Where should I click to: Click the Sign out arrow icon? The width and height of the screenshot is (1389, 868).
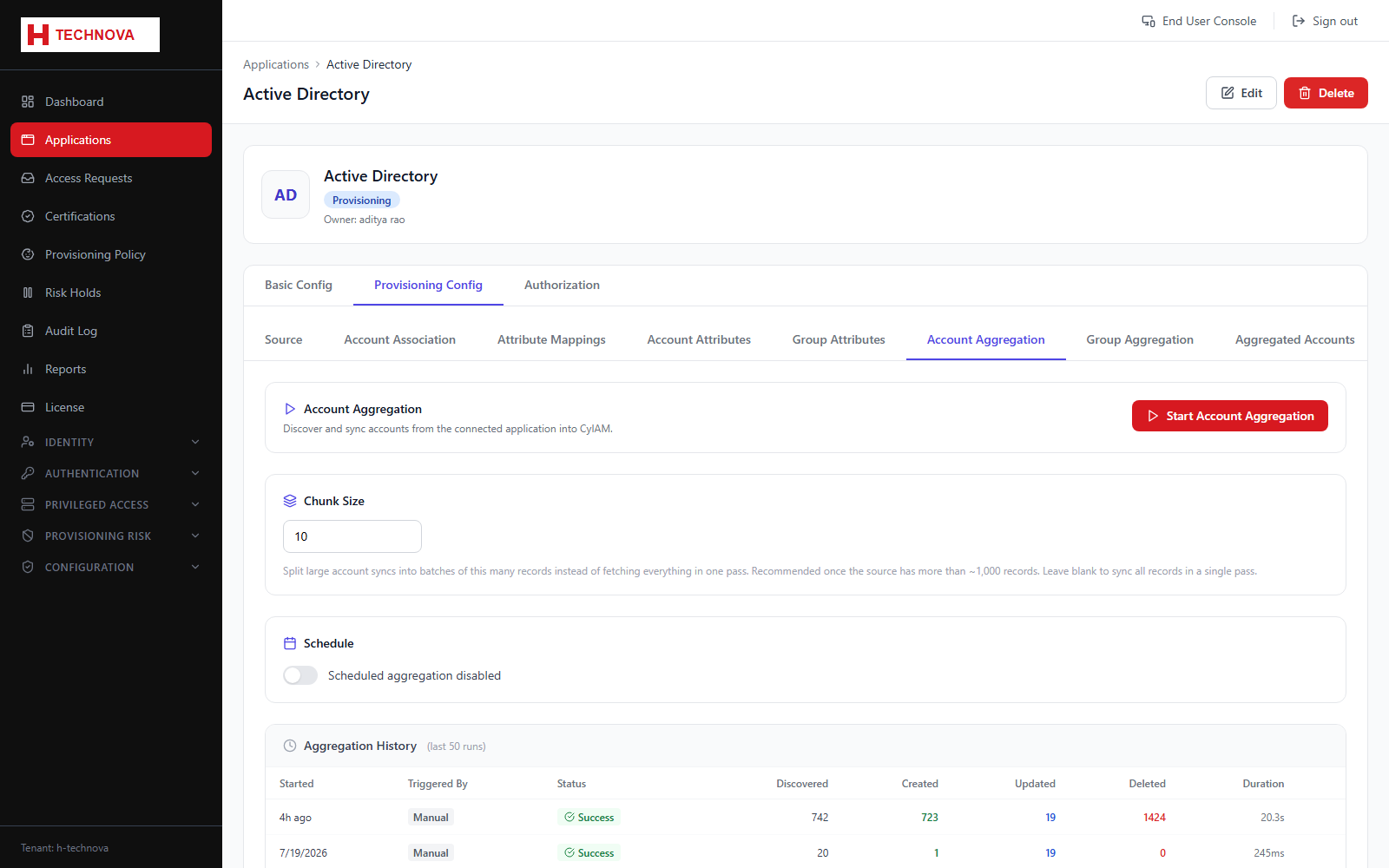pos(1299,21)
